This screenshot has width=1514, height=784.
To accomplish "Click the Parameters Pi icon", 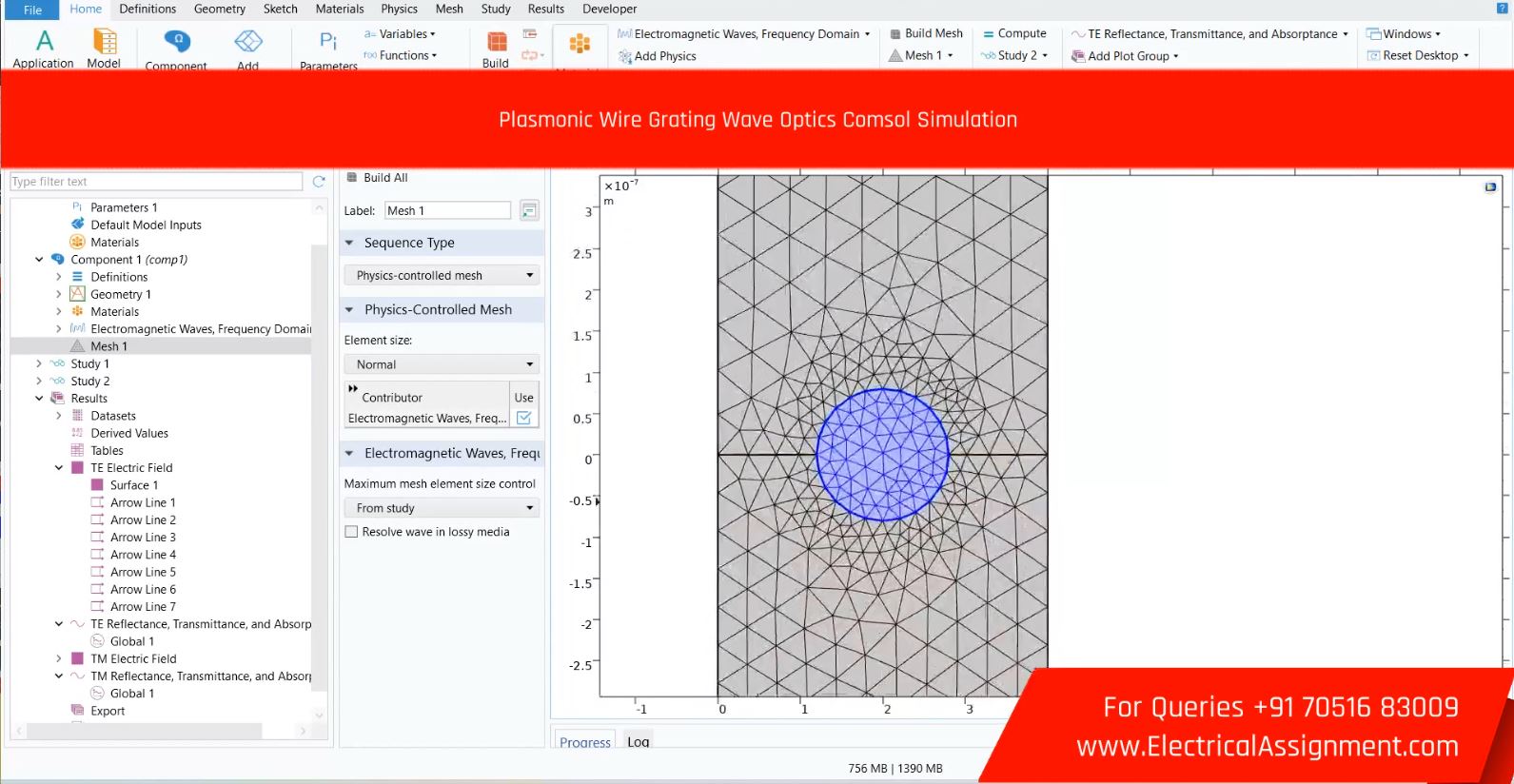I will (328, 43).
